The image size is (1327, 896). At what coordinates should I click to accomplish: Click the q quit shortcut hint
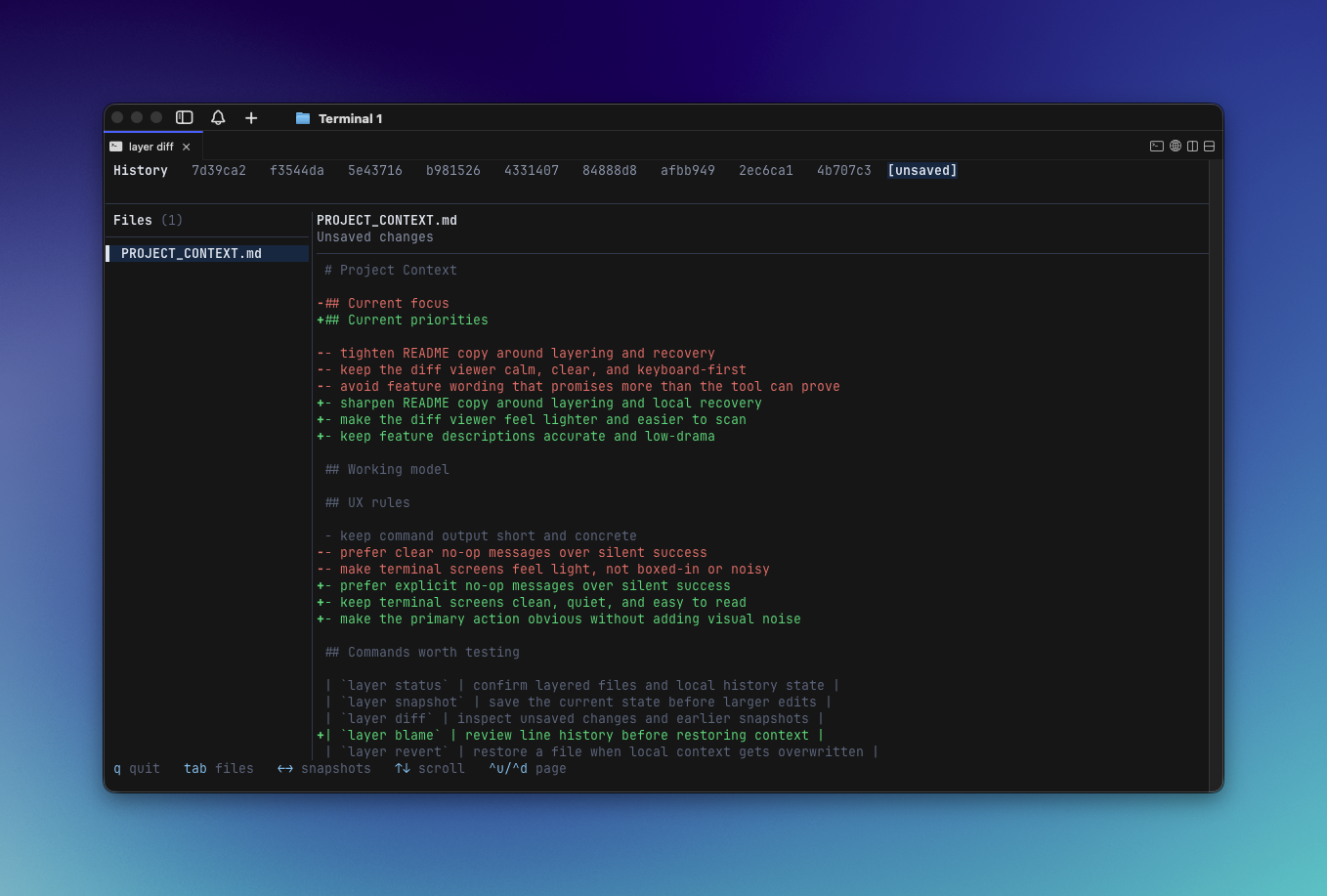(136, 769)
